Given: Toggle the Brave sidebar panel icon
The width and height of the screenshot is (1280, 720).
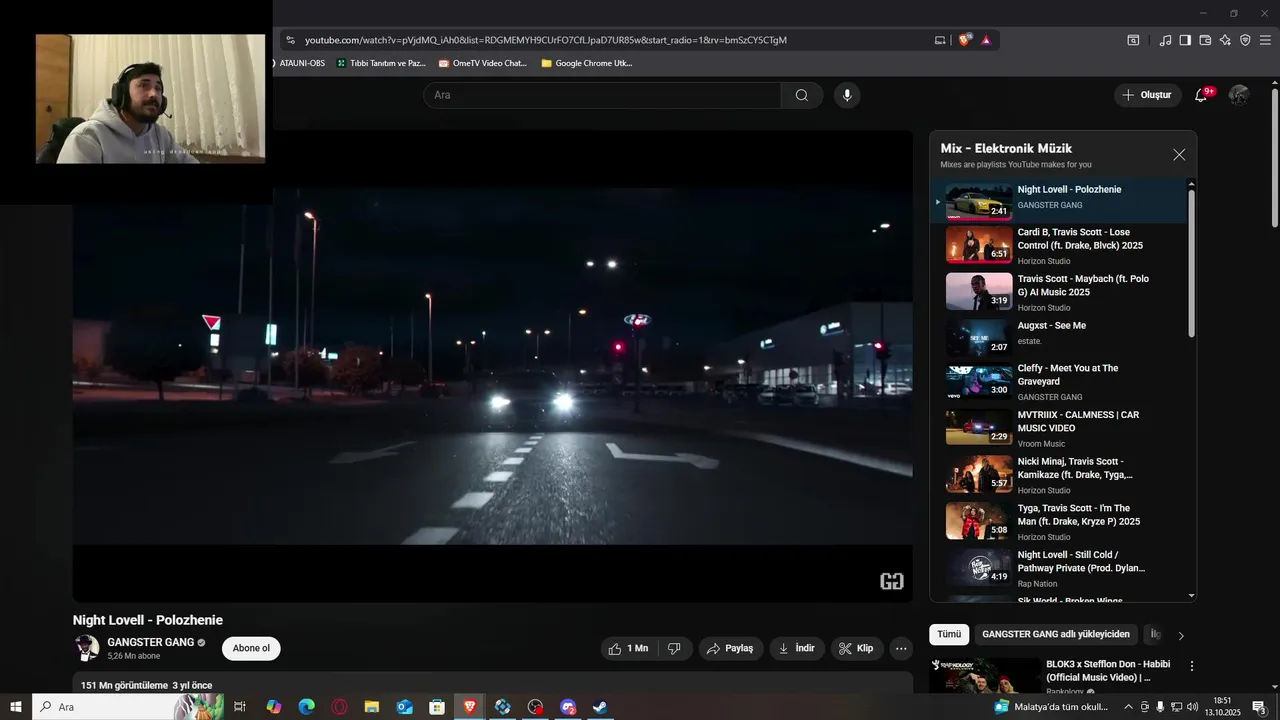Looking at the screenshot, I should tap(1185, 40).
